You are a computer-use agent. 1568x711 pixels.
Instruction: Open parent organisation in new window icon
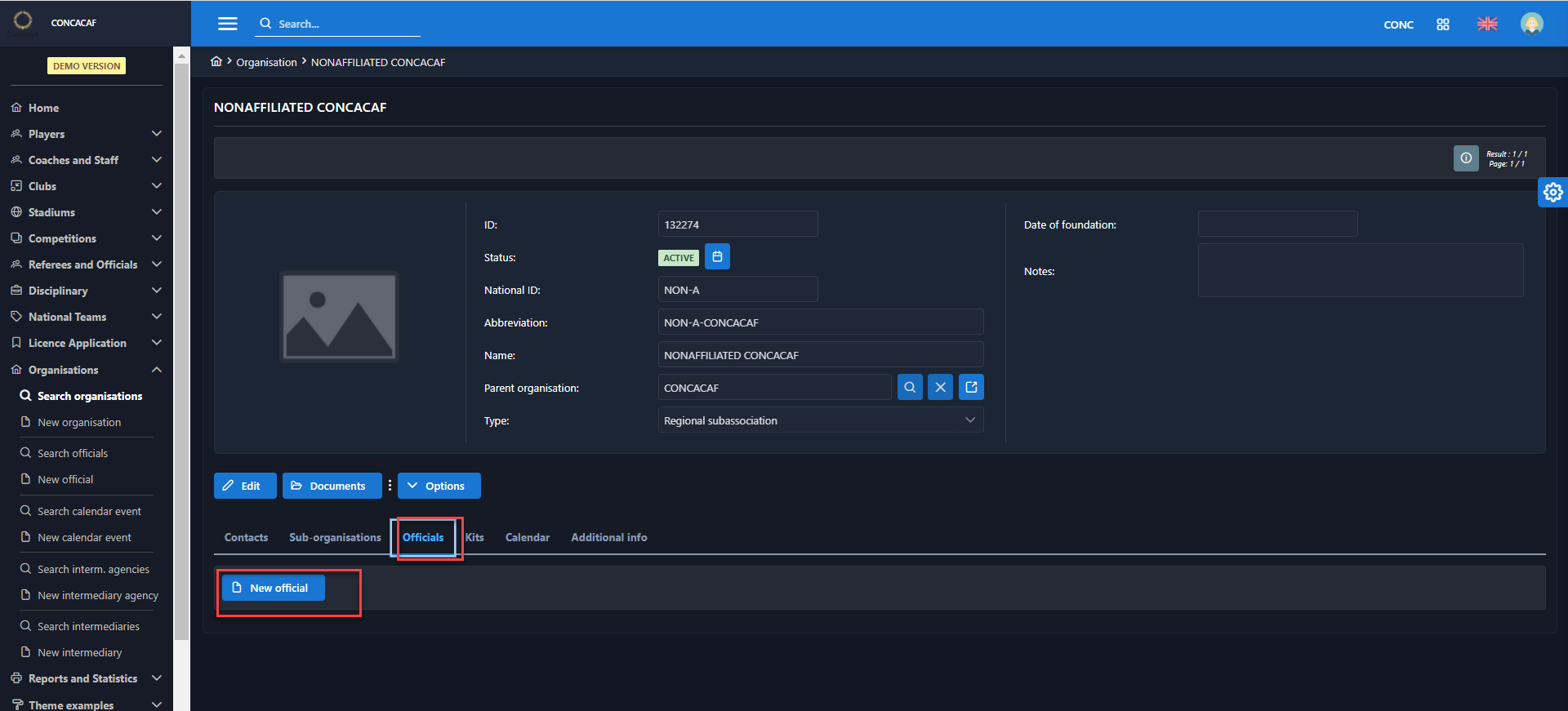[971, 388]
